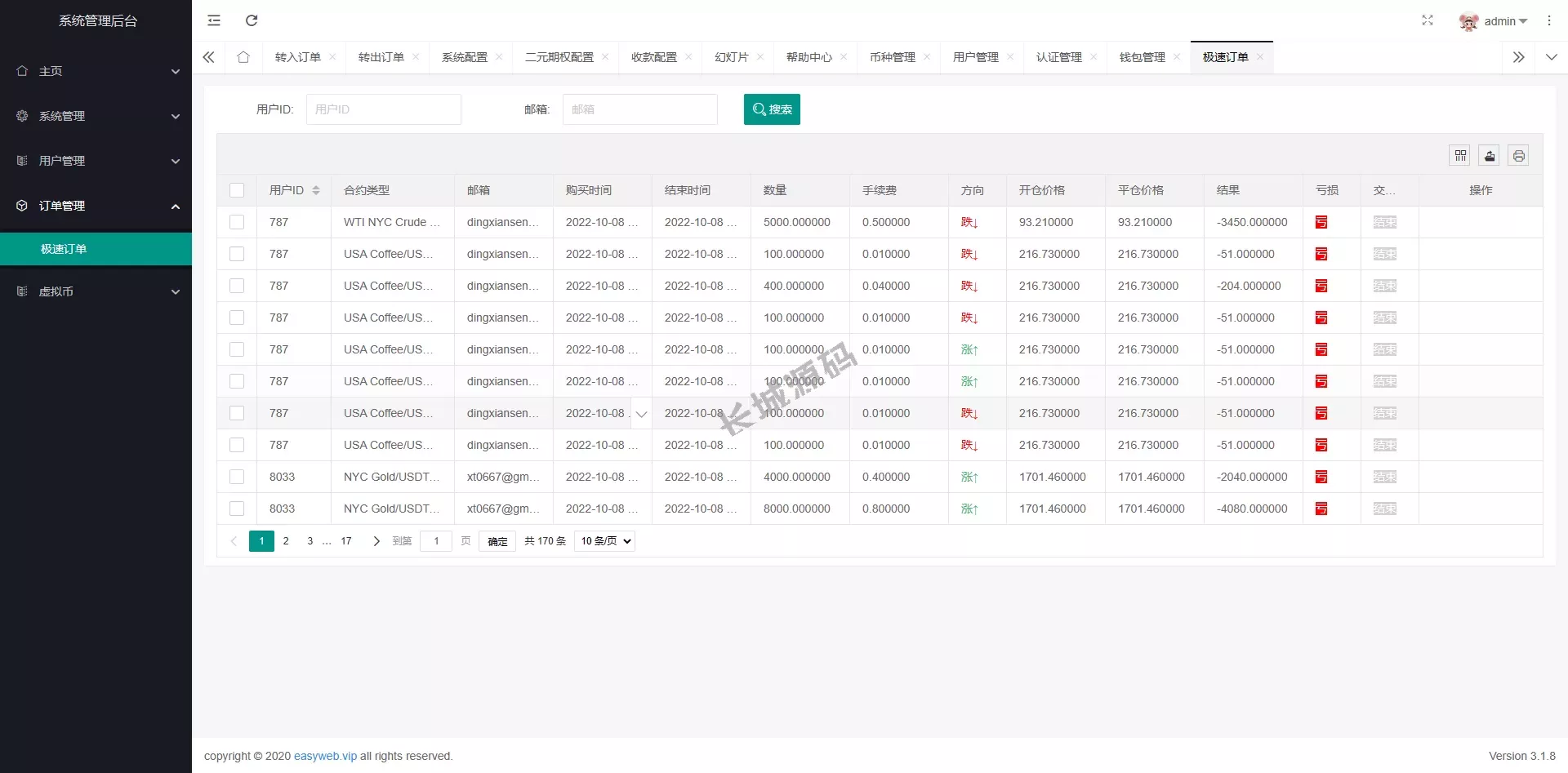Click 结束 status badge in WTI NYC Crude row
Screen dimensions: 1568x773
[1385, 222]
